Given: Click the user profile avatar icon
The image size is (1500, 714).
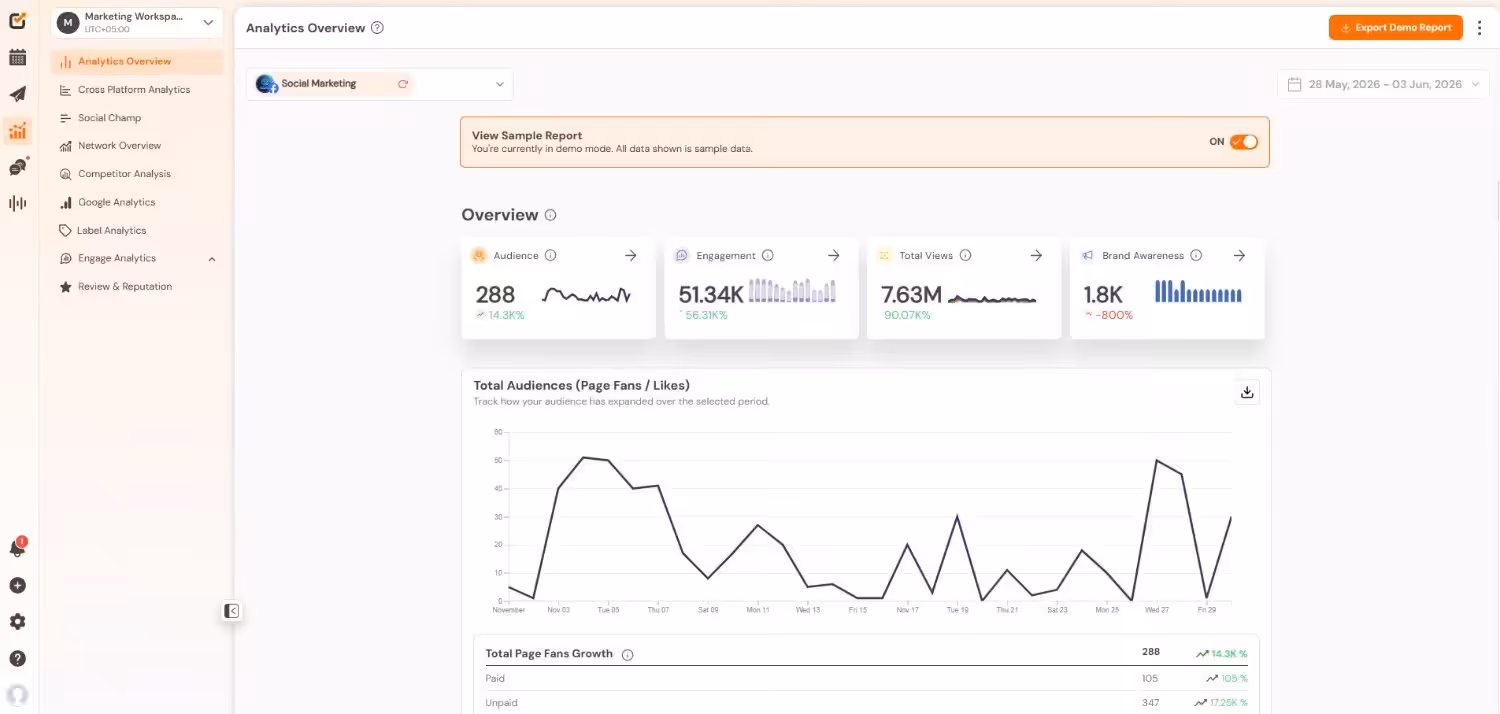Looking at the screenshot, I should pos(17,695).
